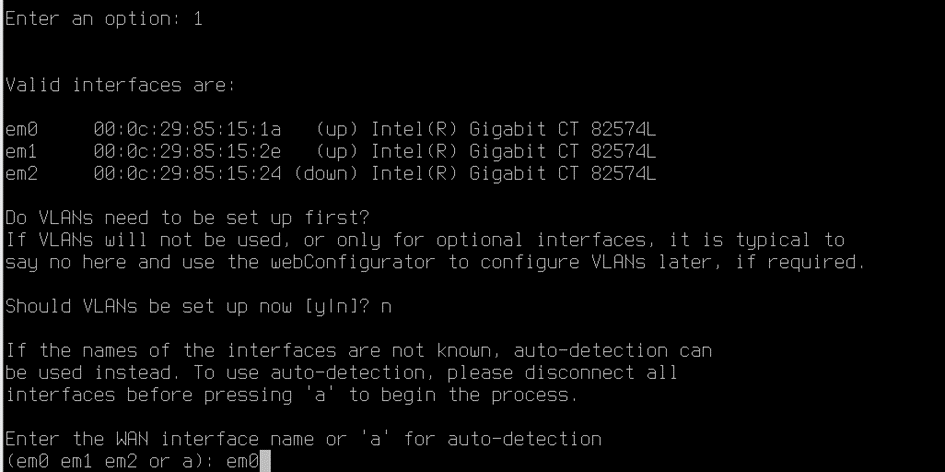Click the 'Valid interfaces are:' heading
This screenshot has width=945, height=472.
point(120,85)
